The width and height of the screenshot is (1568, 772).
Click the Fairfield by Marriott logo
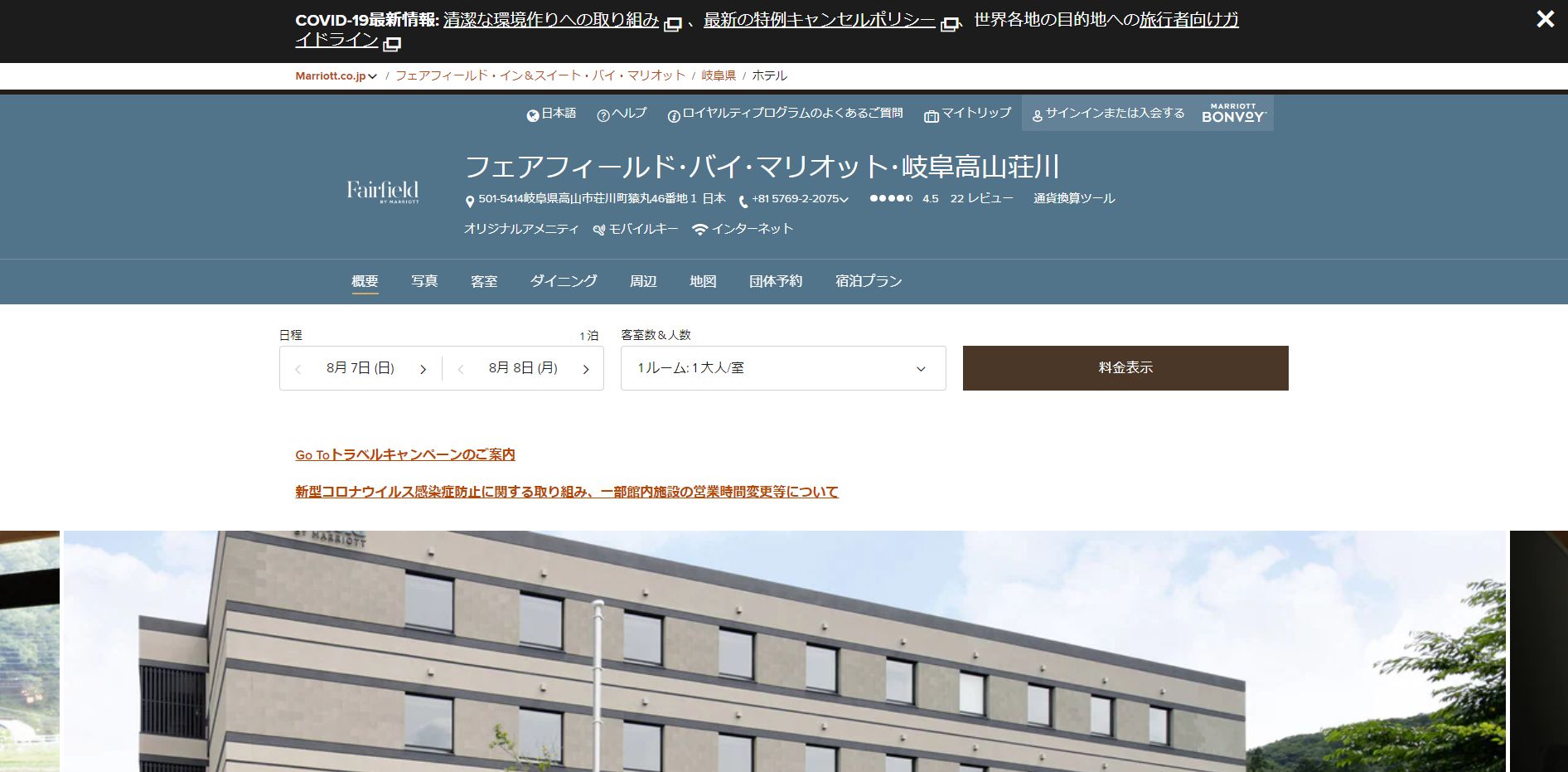[383, 192]
